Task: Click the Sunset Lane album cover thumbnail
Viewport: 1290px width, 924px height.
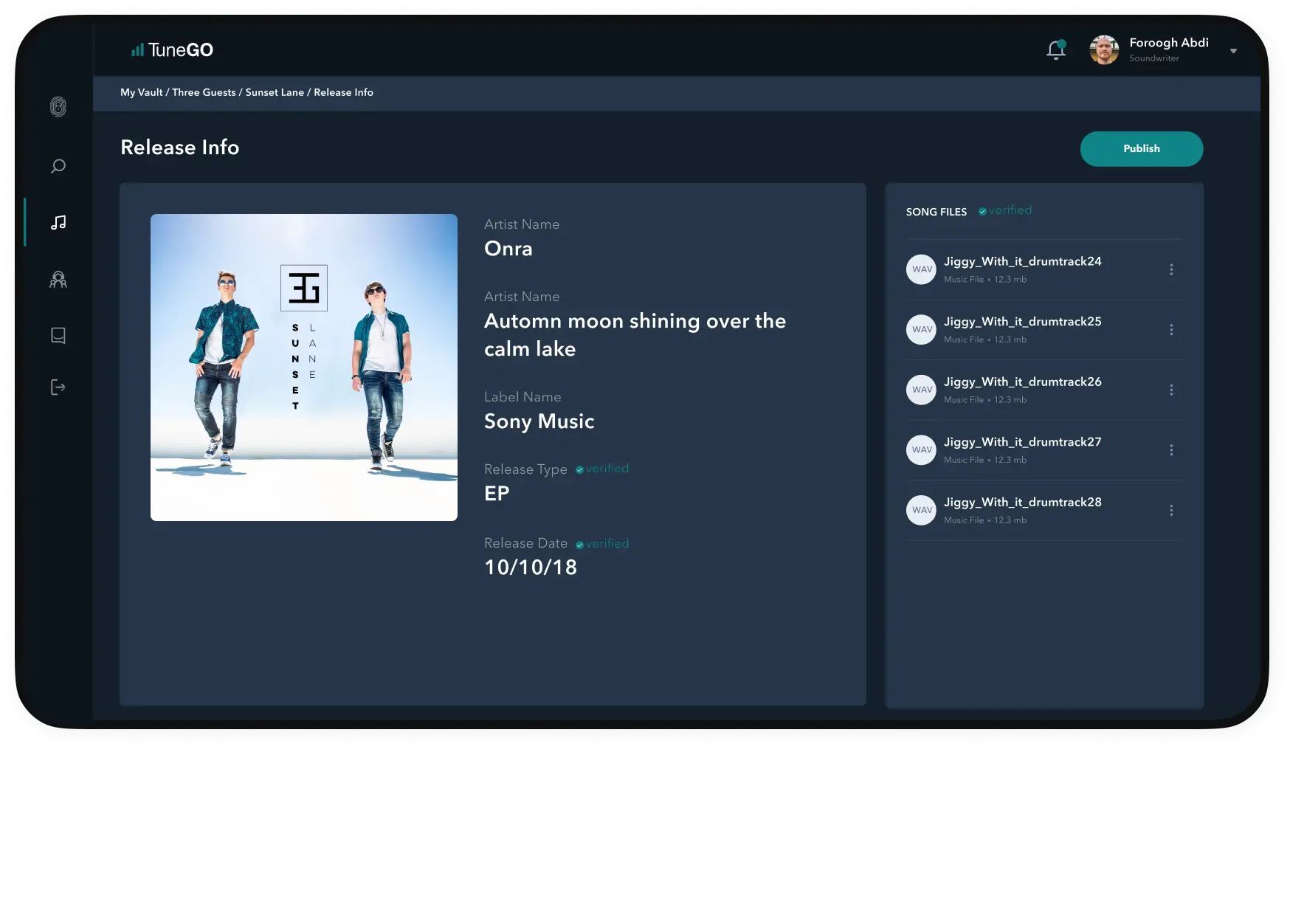Action: [x=303, y=367]
